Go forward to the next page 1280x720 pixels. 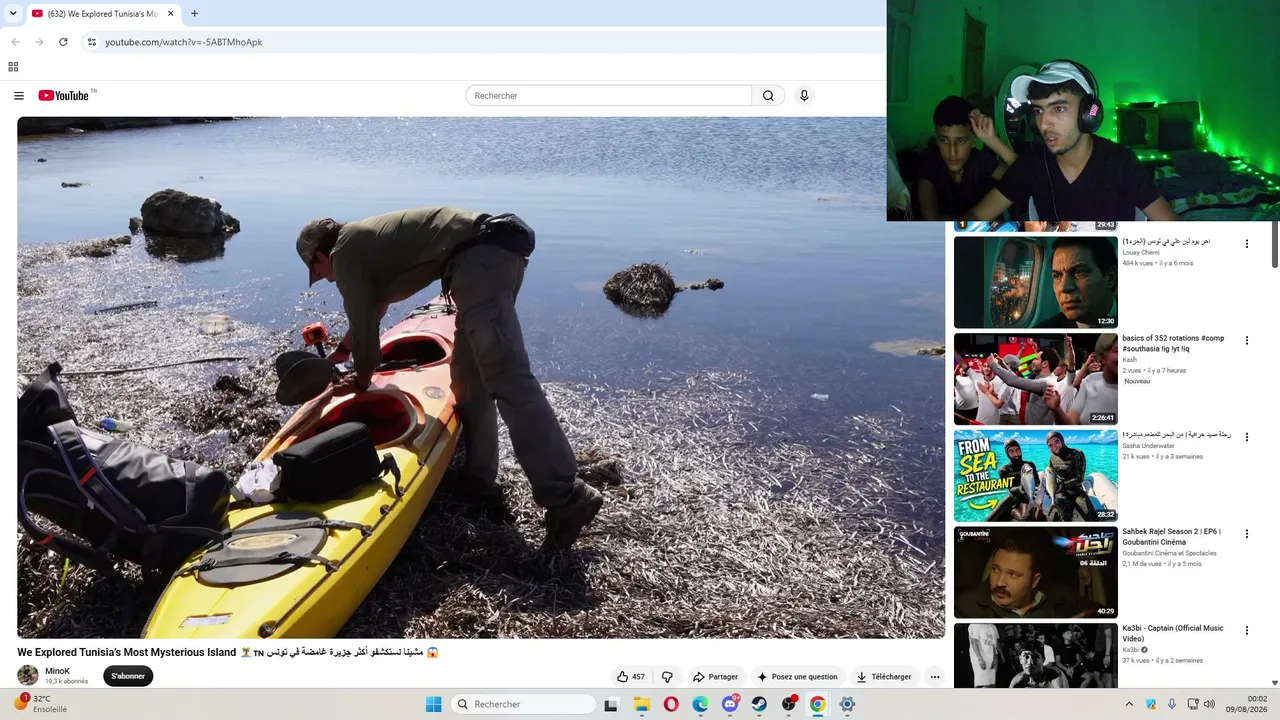tap(39, 42)
